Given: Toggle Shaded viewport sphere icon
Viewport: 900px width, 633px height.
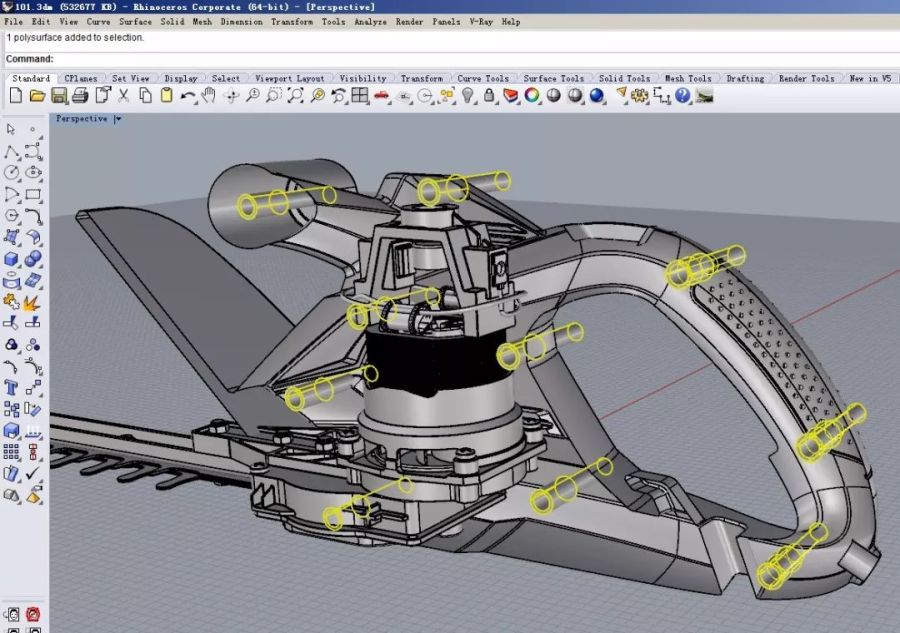Looking at the screenshot, I should point(554,96).
